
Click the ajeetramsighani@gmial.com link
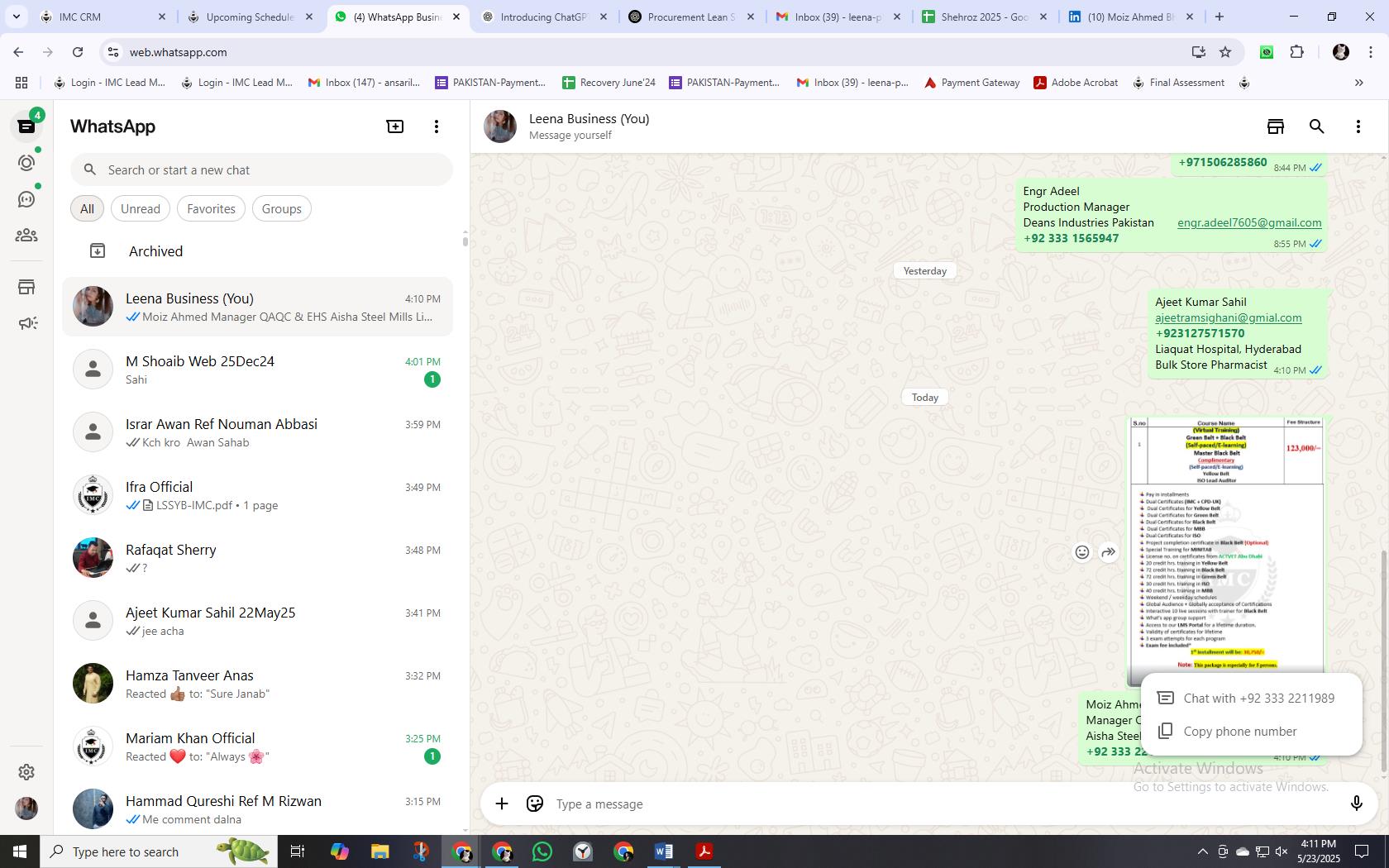point(1228,317)
